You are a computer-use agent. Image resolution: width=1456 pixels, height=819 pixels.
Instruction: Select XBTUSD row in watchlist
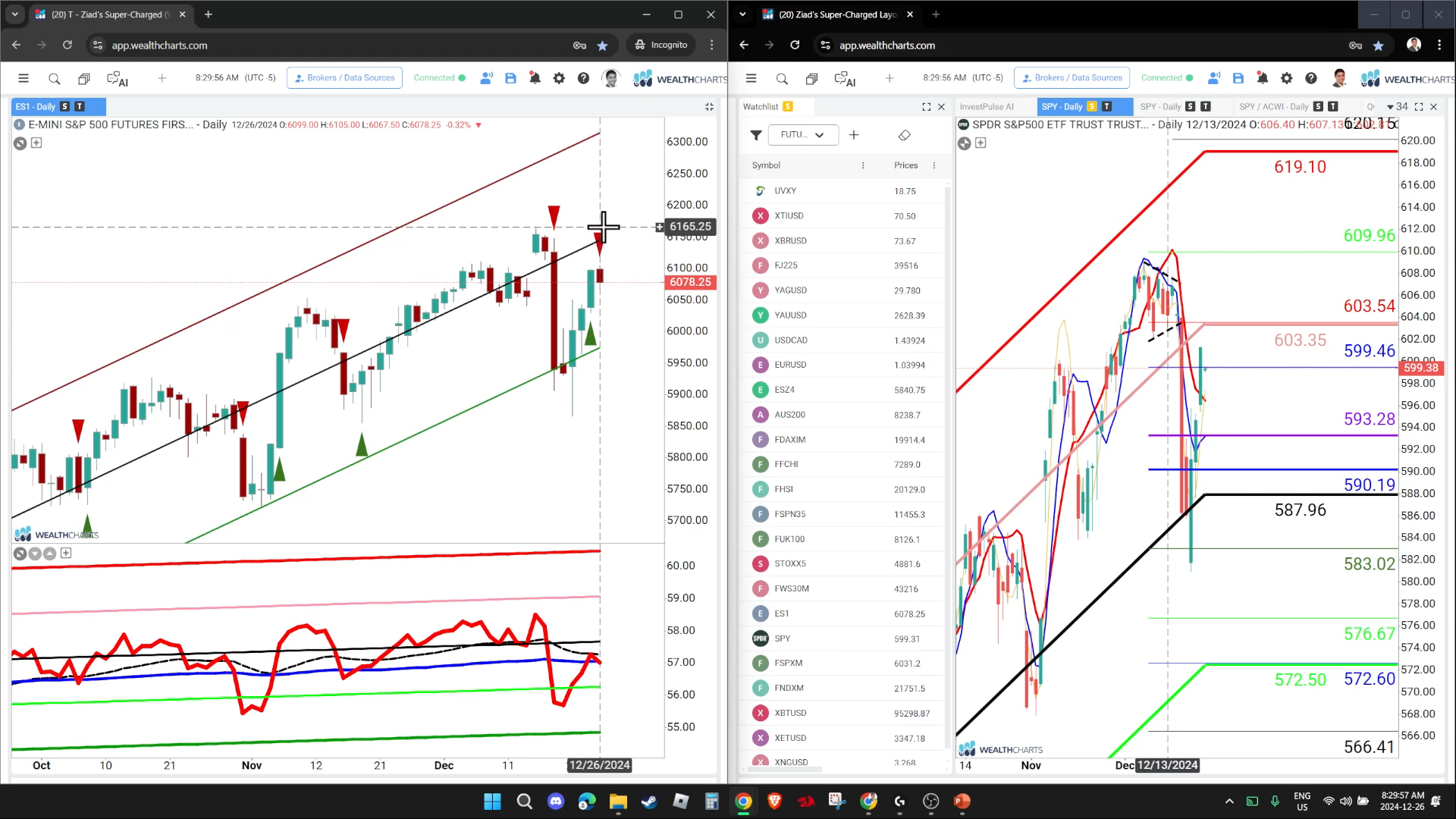842,713
